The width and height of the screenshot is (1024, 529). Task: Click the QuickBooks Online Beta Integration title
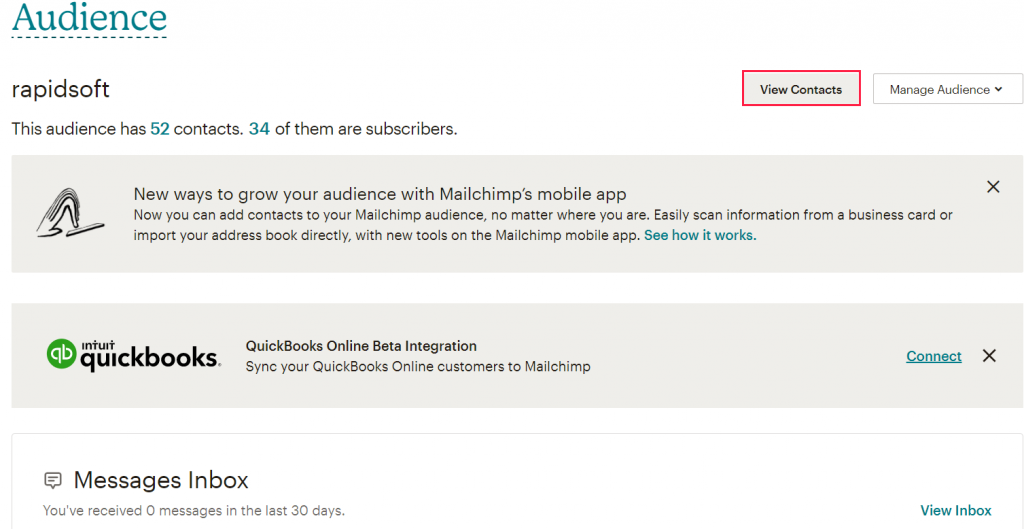361,346
